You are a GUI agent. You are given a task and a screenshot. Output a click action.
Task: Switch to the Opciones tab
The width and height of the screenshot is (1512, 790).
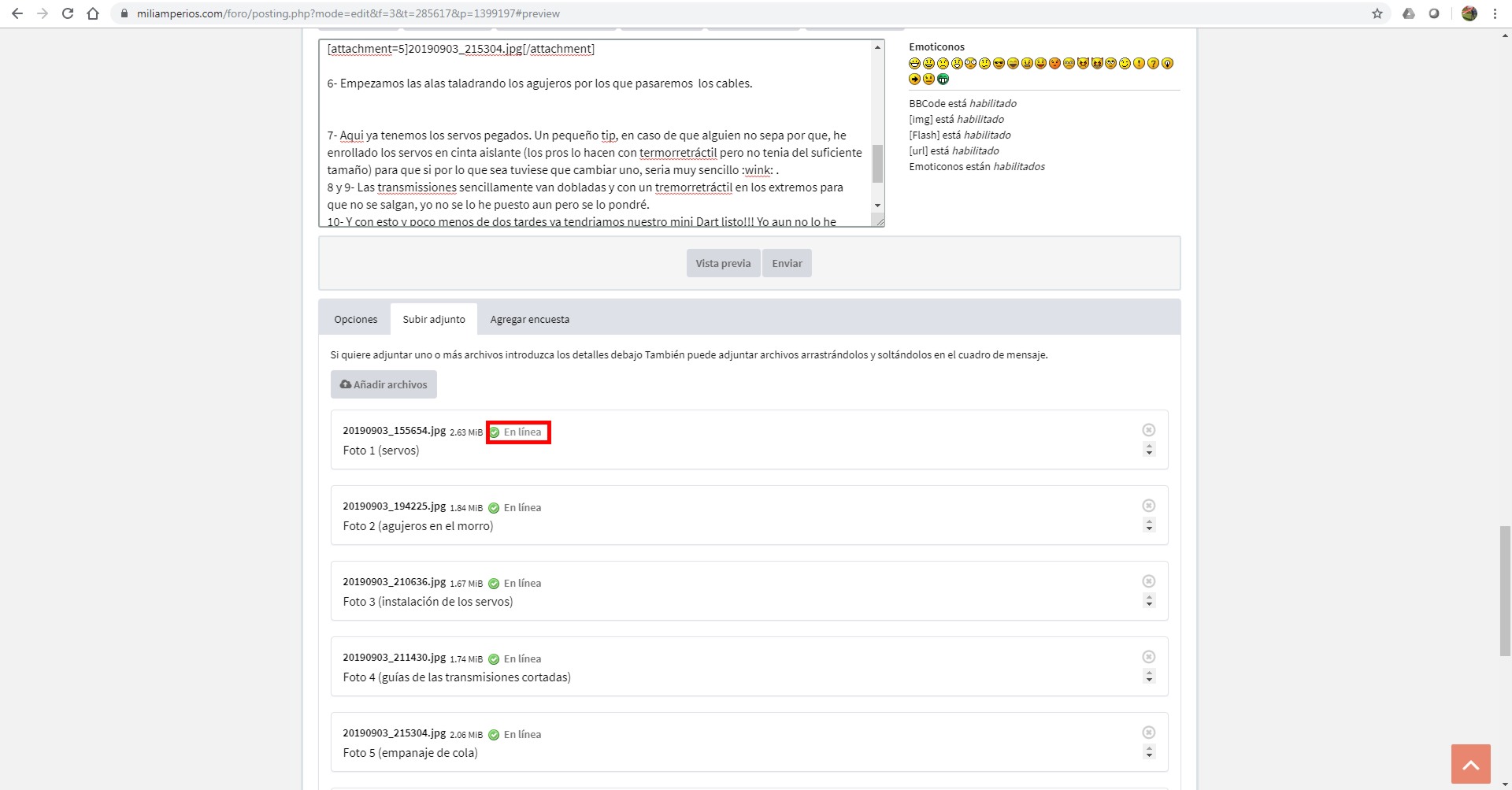point(355,320)
